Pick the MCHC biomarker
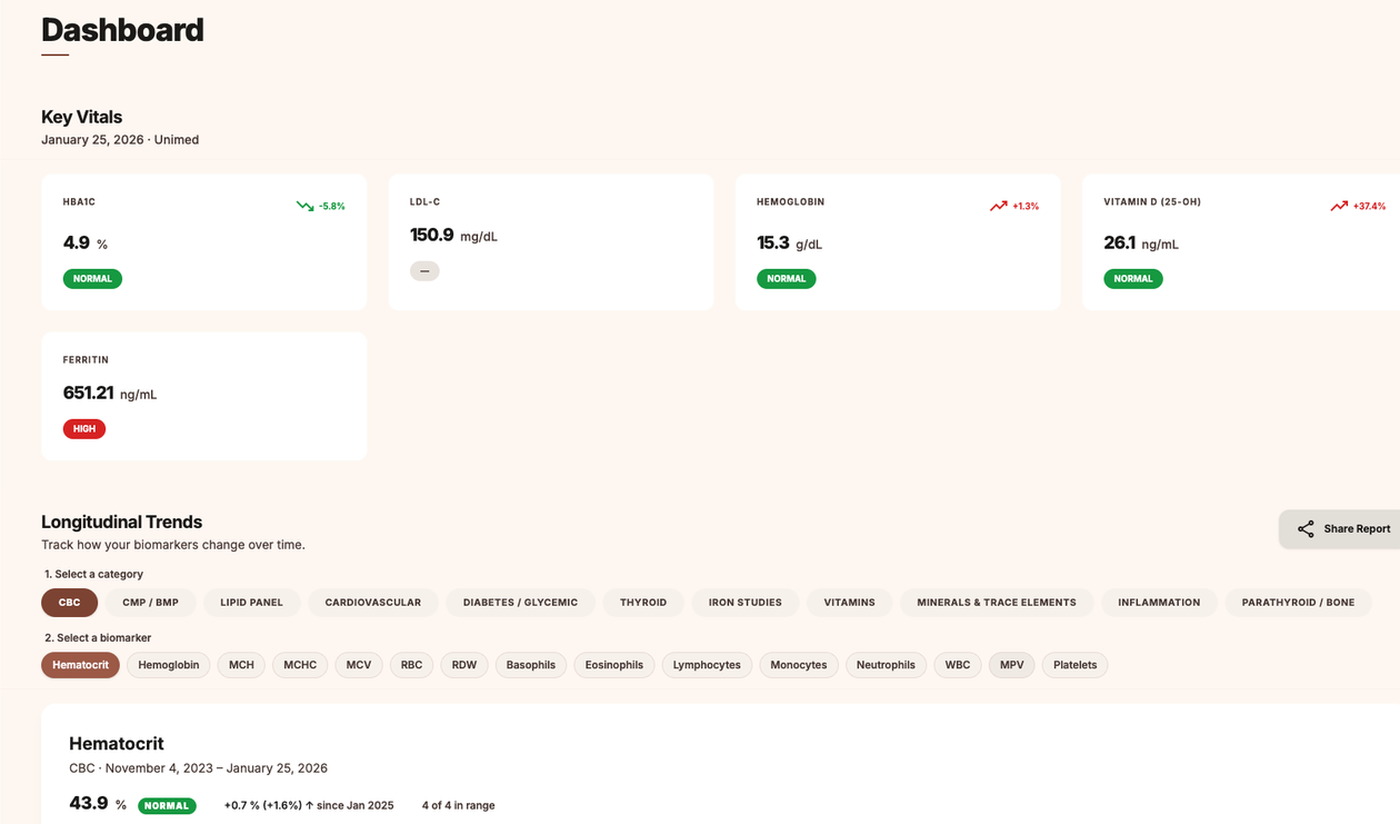 [x=300, y=665]
